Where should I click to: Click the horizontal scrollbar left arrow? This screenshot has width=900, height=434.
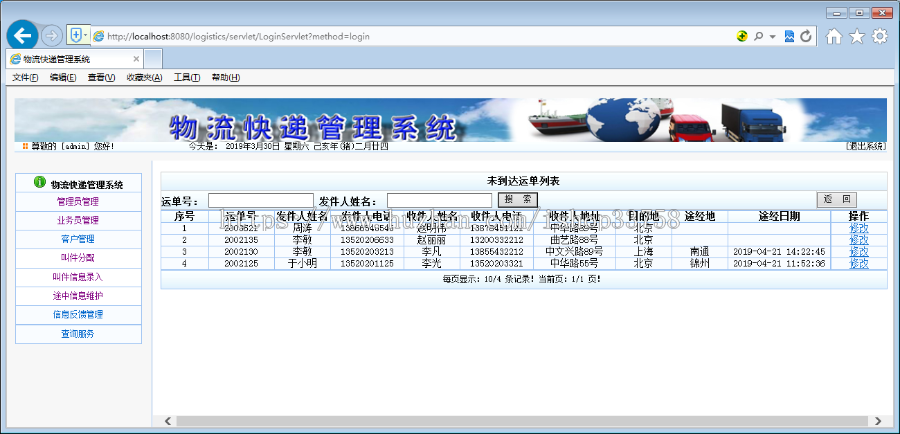[167, 421]
